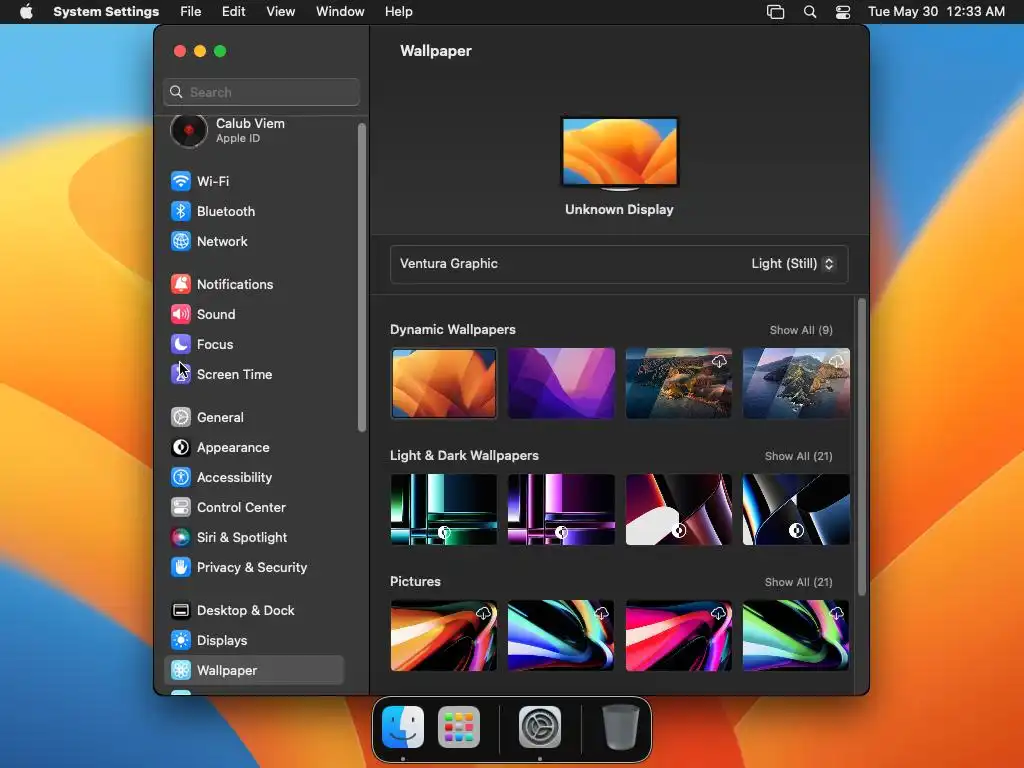Click the Wallpaper flower icon in the sidebar
Image resolution: width=1024 pixels, height=768 pixels.
tap(181, 670)
